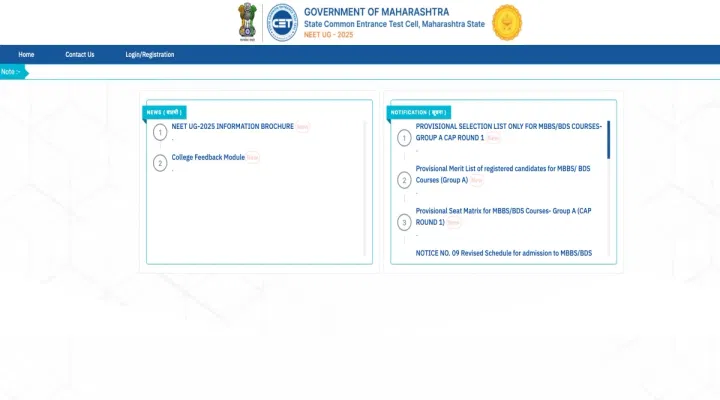Viewport: 720px width, 400px height.
Task: Expand the Note bar arrow
Action: tap(11, 72)
